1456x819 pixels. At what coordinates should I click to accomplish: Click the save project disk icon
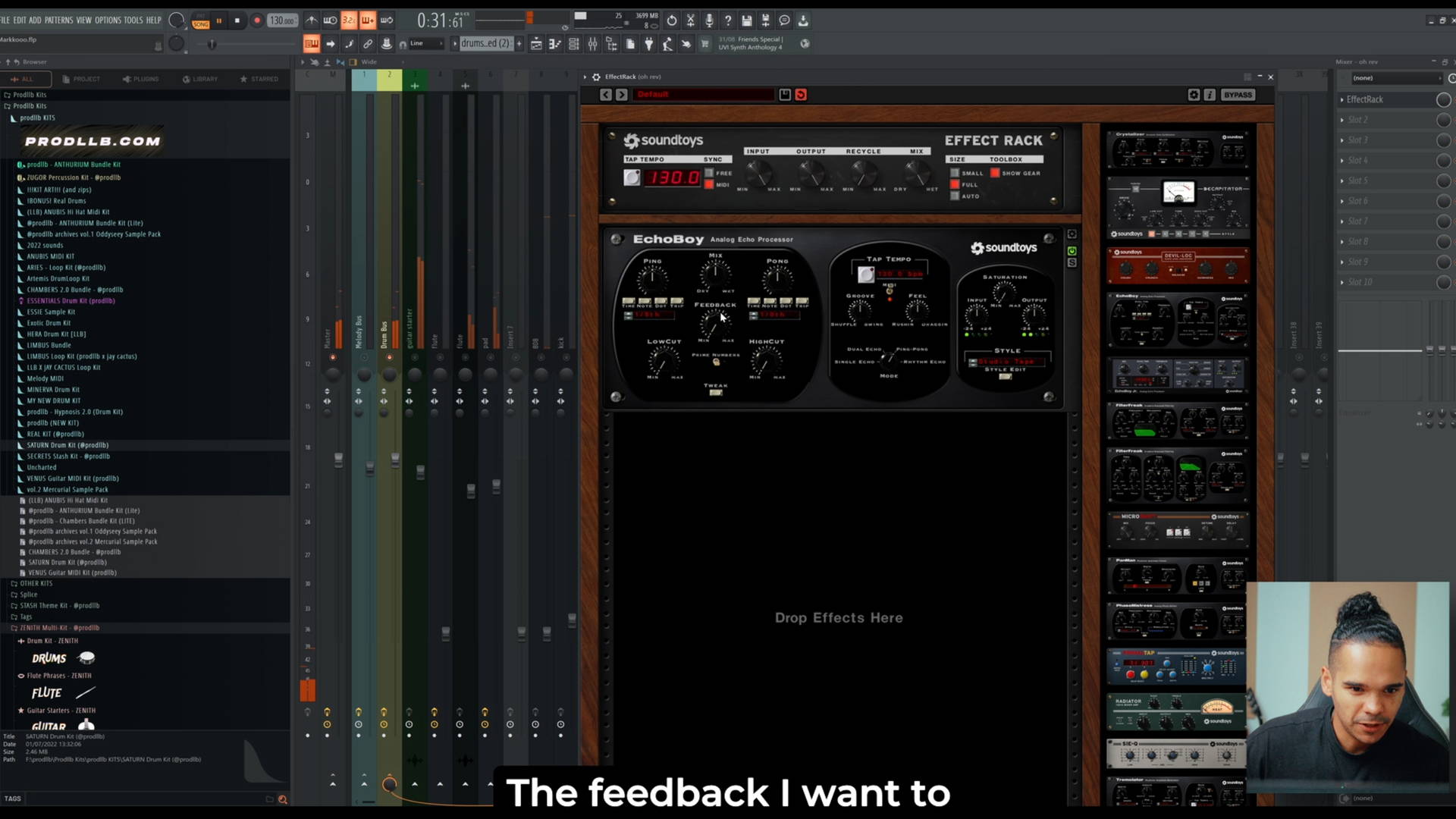[746, 20]
